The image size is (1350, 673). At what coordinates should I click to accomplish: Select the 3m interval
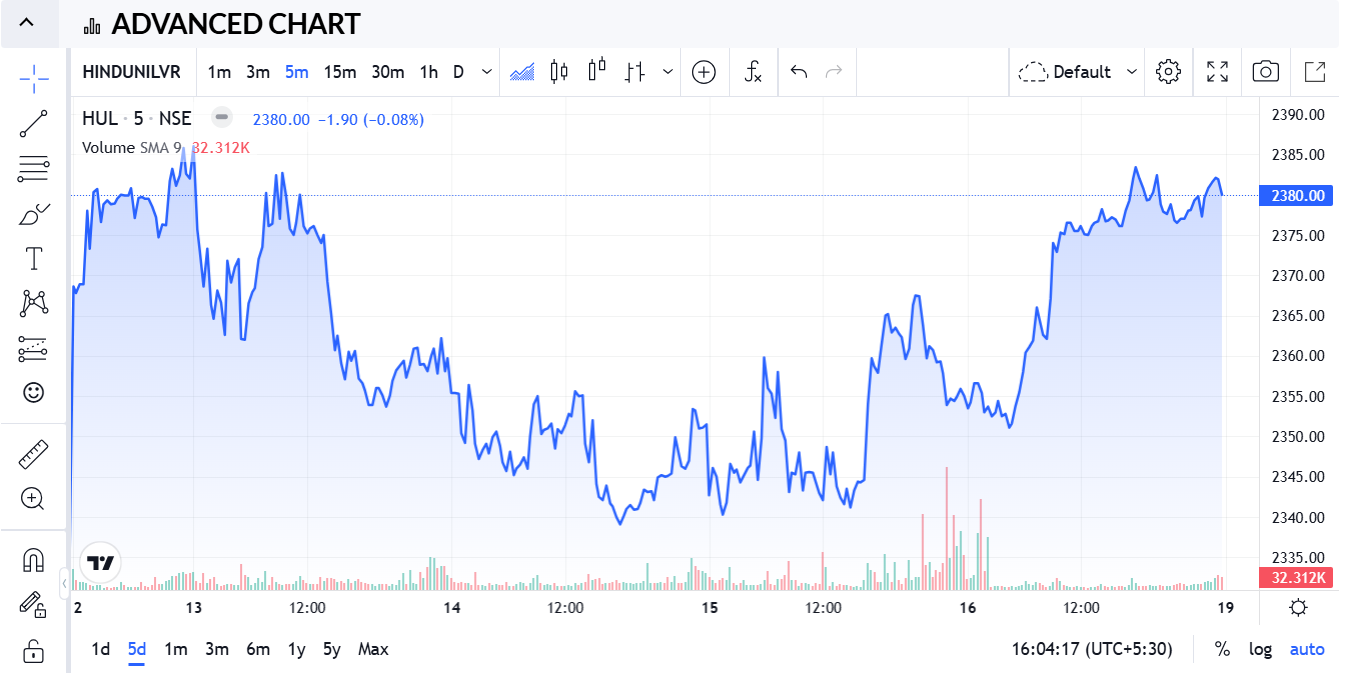click(x=258, y=72)
